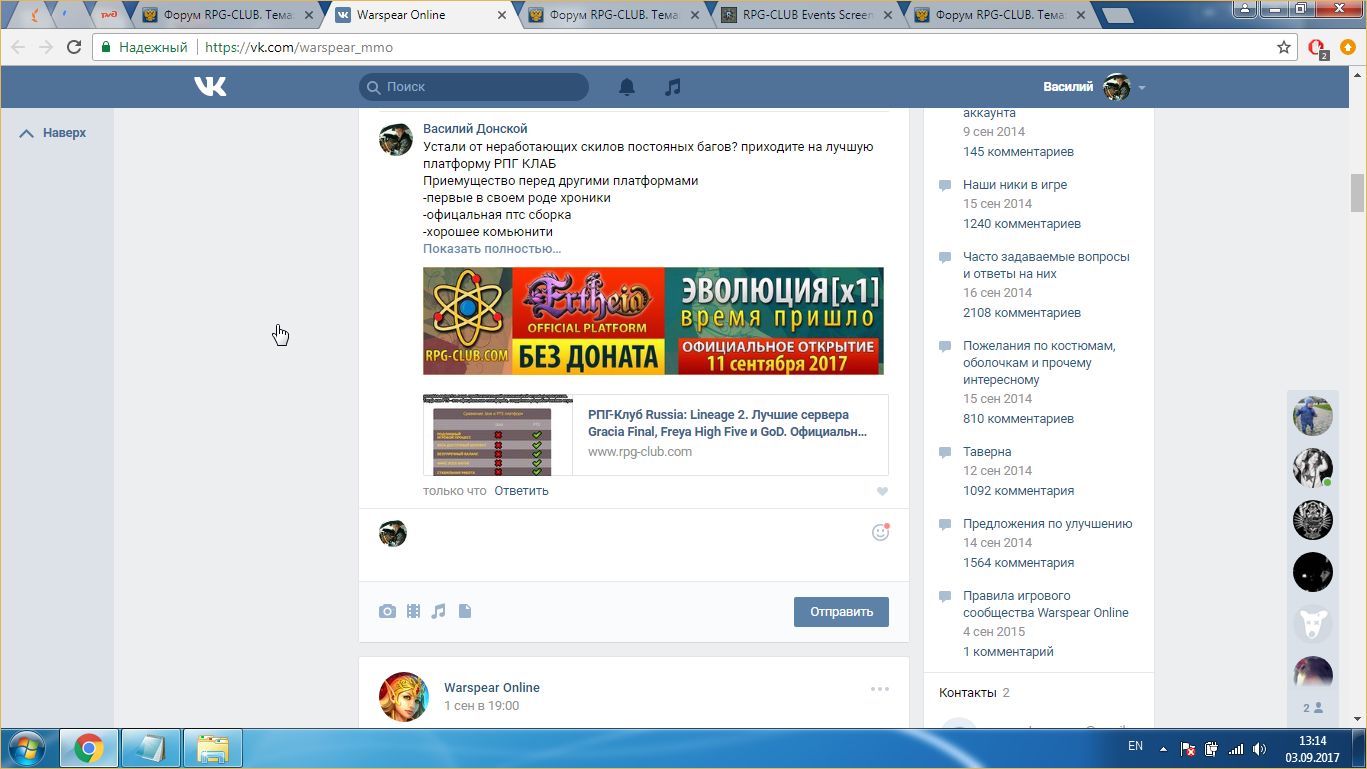Like the comment with heart icon
1367x769 pixels.
pyautogui.click(x=882, y=492)
